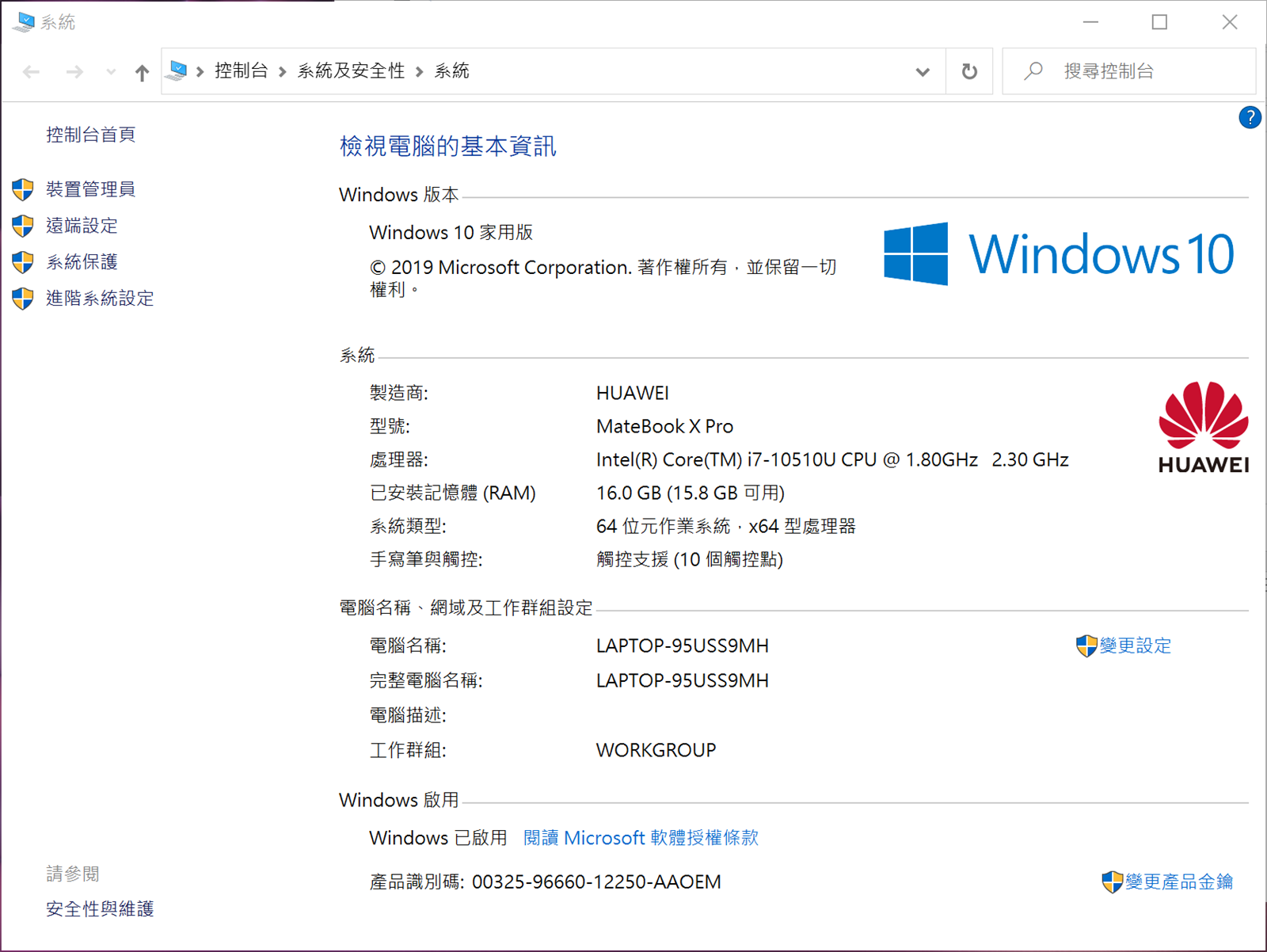The width and height of the screenshot is (1267, 952).
Task: Open 閱讀 Microsoft 軟體授權條款 link
Action: pos(641,838)
